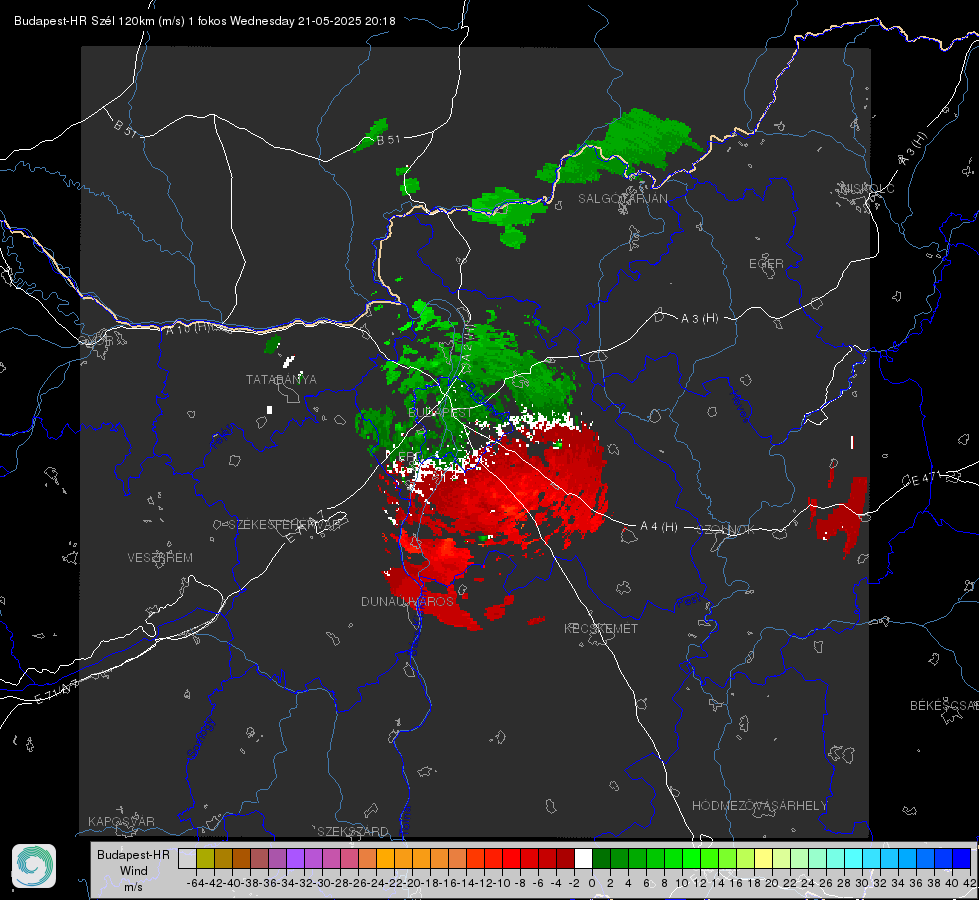
Task: Click the blue 'Heves' county label
Action: [x=739, y=406]
